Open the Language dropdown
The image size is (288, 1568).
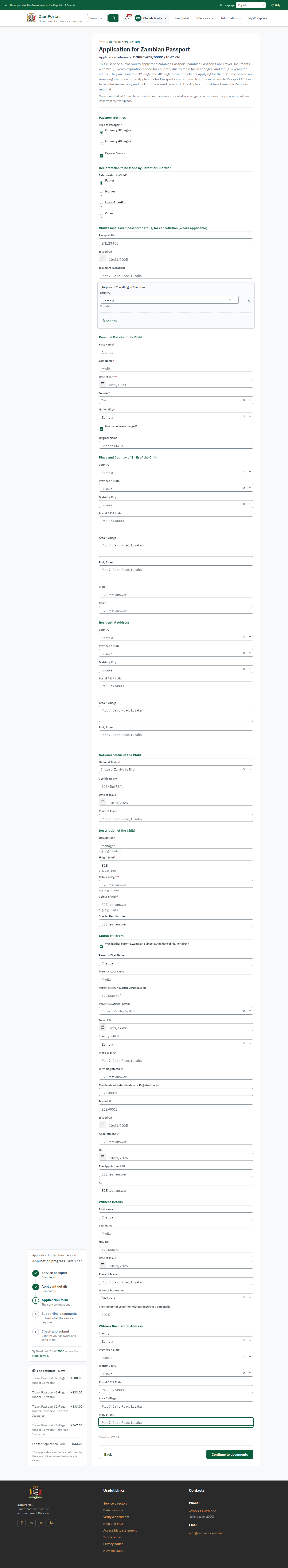tap(251, 5)
